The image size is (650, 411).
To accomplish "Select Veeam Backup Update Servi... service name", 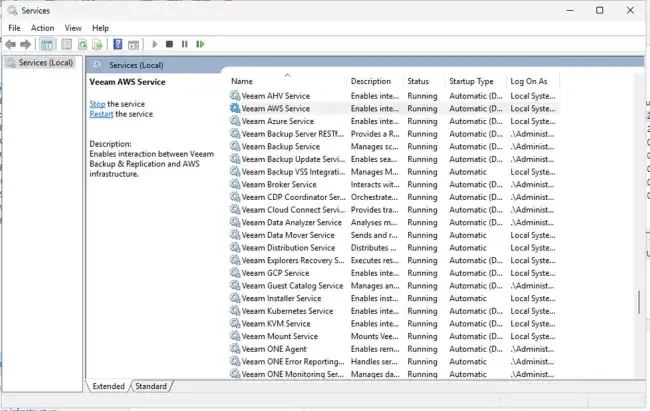I will click(x=293, y=159).
